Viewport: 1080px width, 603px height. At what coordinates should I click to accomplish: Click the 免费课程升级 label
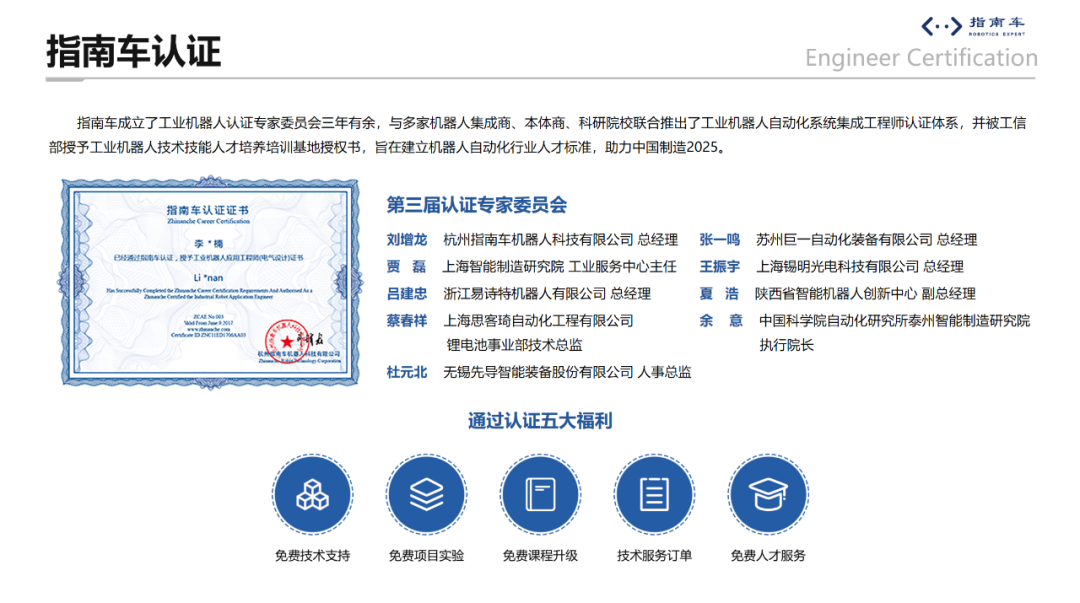pyautogui.click(x=540, y=555)
